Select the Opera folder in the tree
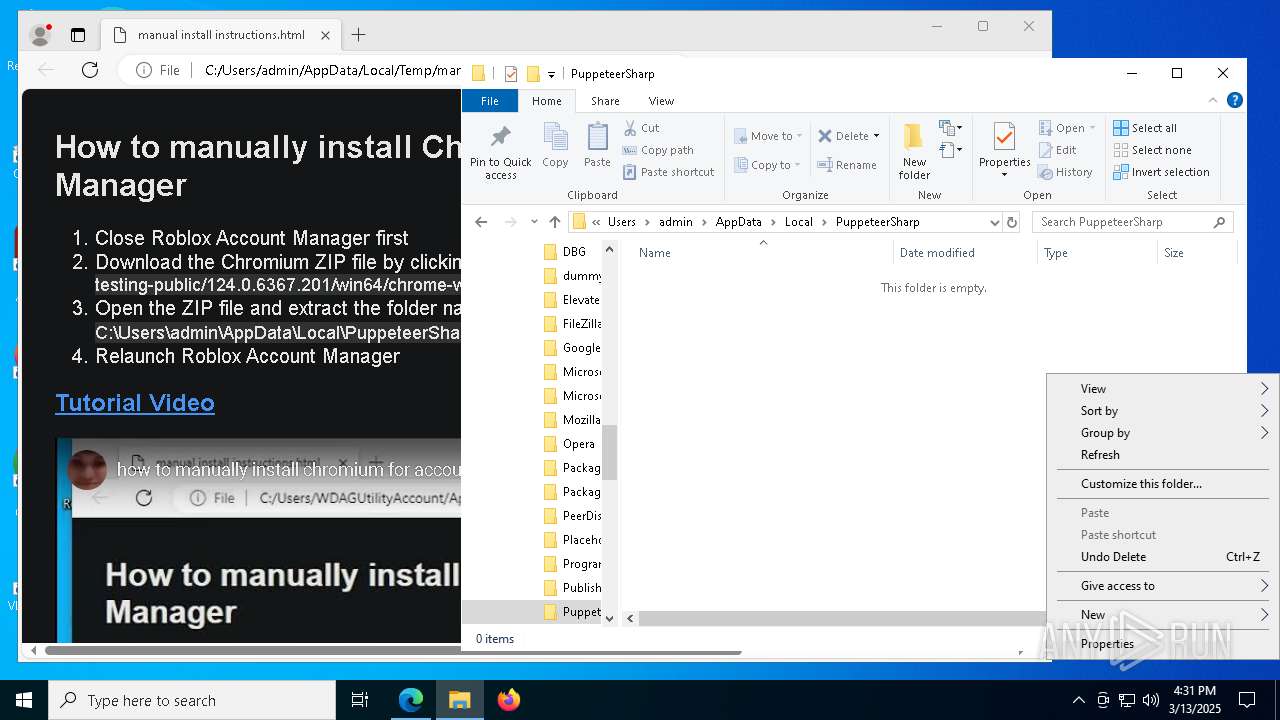1280x720 pixels. [x=572, y=444]
